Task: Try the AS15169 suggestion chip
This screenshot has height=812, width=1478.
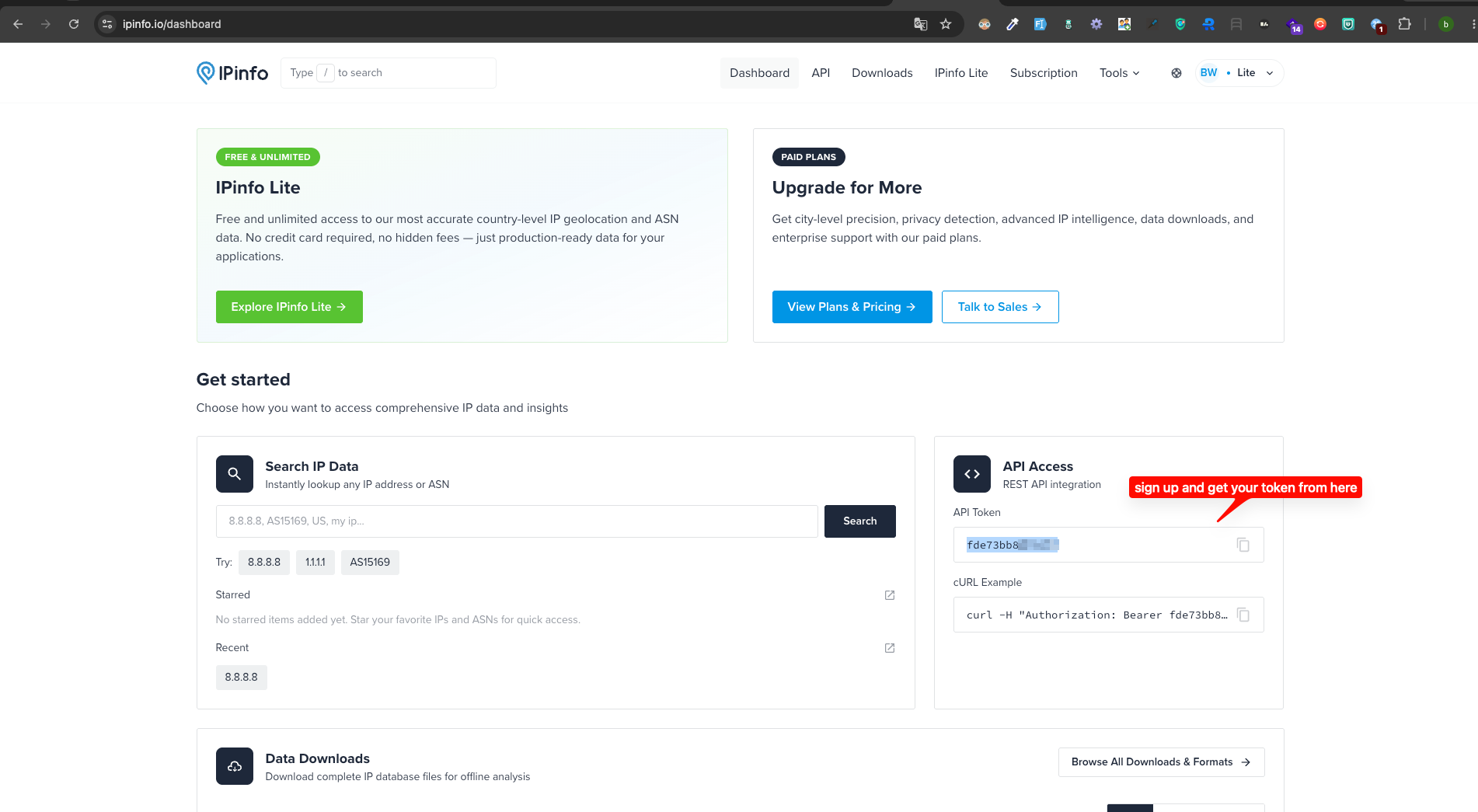Action: (x=370, y=563)
